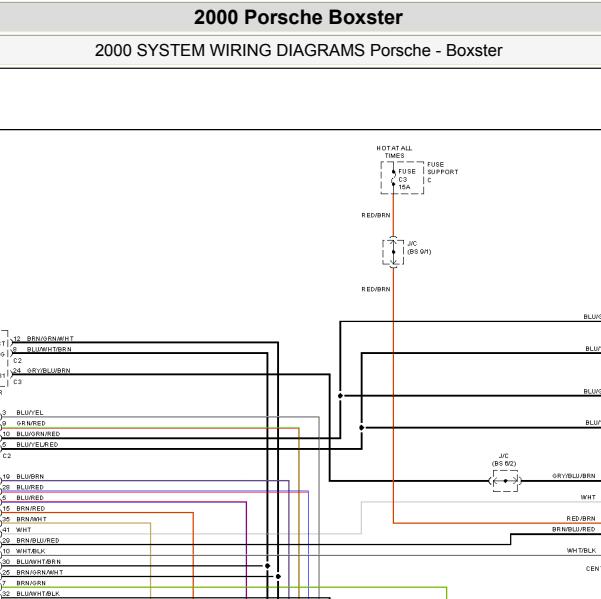The height and width of the screenshot is (599, 601).
Task: Click the RED/BRN label at the right edge
Action: [x=581, y=518]
